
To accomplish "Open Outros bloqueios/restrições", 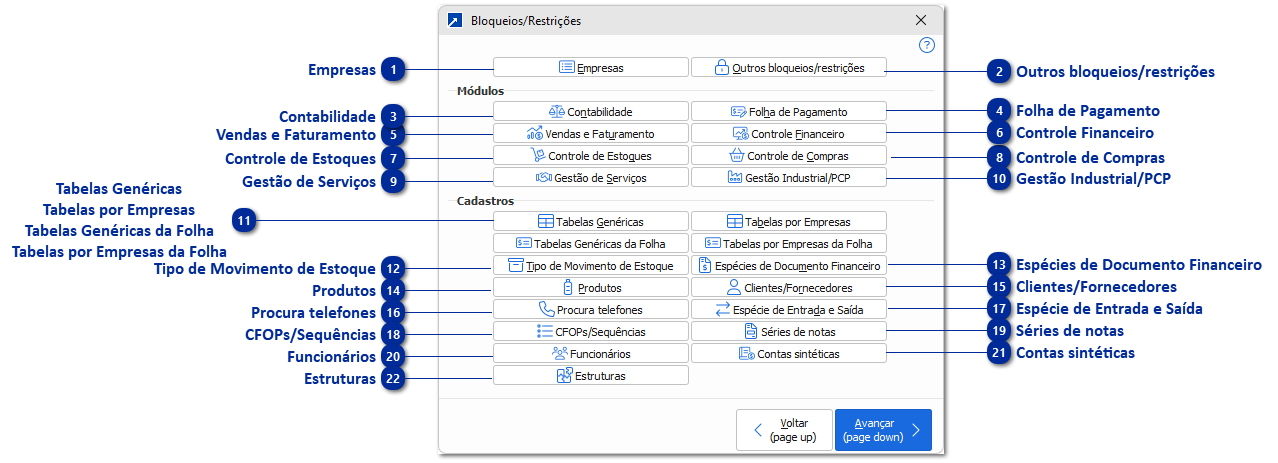I will (788, 68).
